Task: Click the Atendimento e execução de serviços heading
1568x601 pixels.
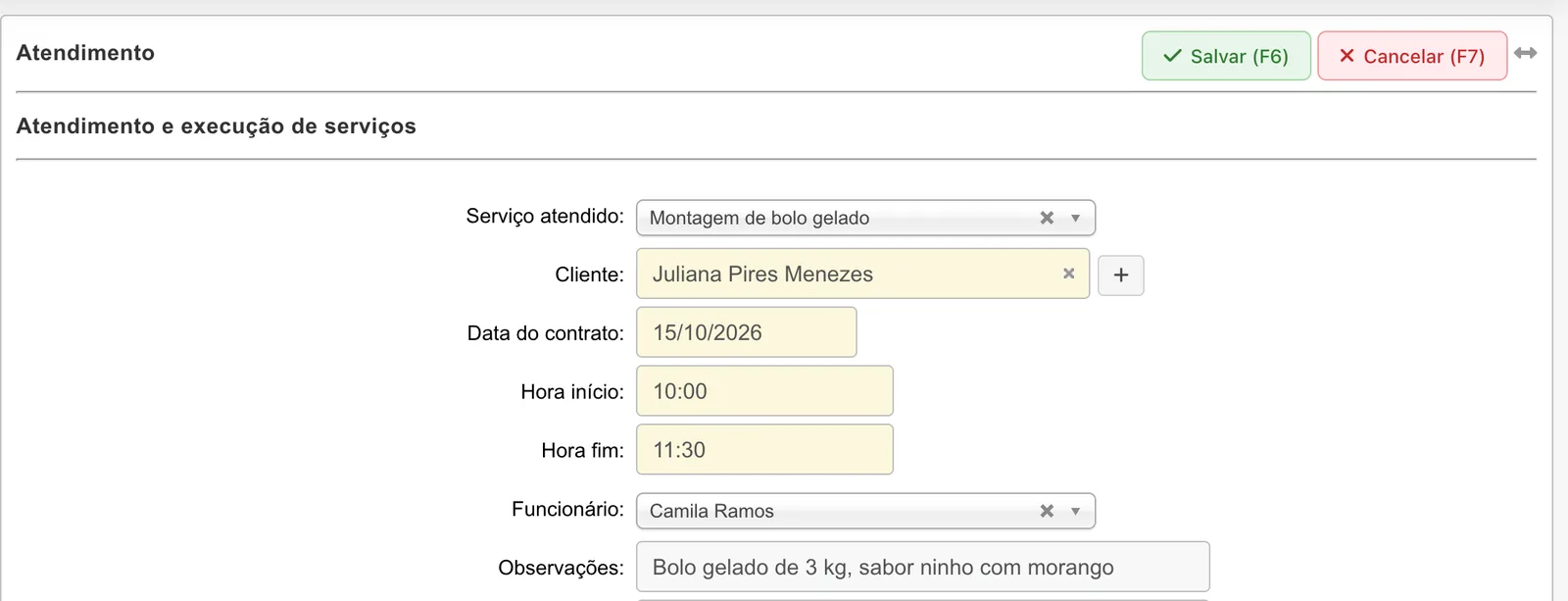Action: 216,126
